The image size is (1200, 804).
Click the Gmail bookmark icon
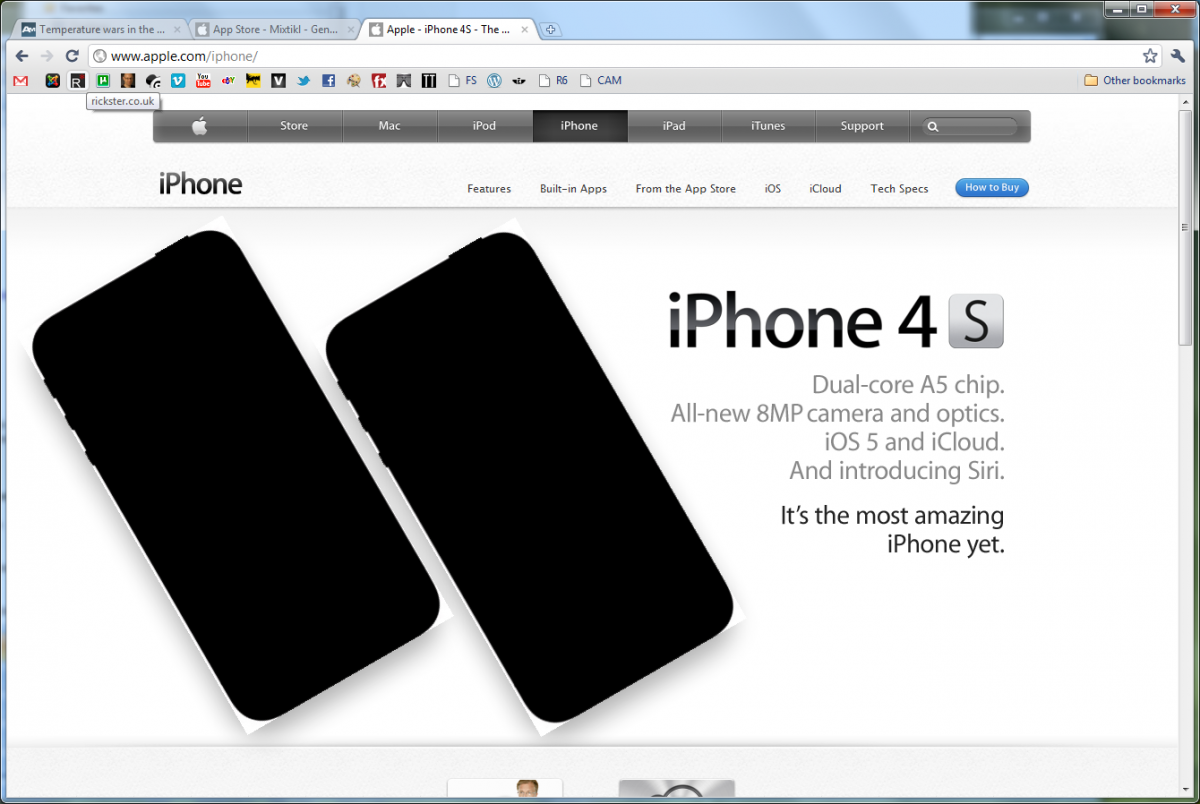(21, 81)
